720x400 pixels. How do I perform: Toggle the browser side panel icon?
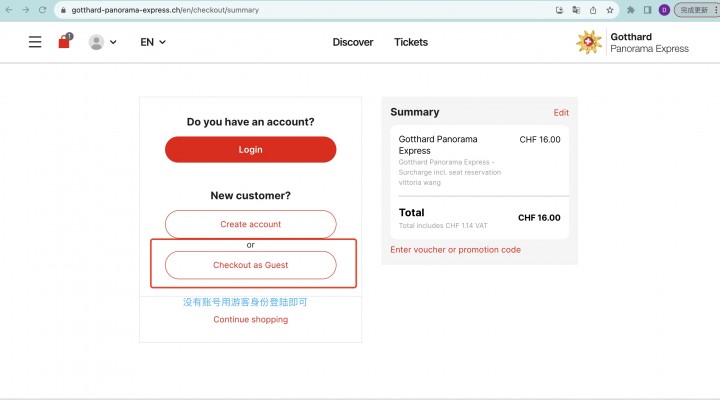647,10
